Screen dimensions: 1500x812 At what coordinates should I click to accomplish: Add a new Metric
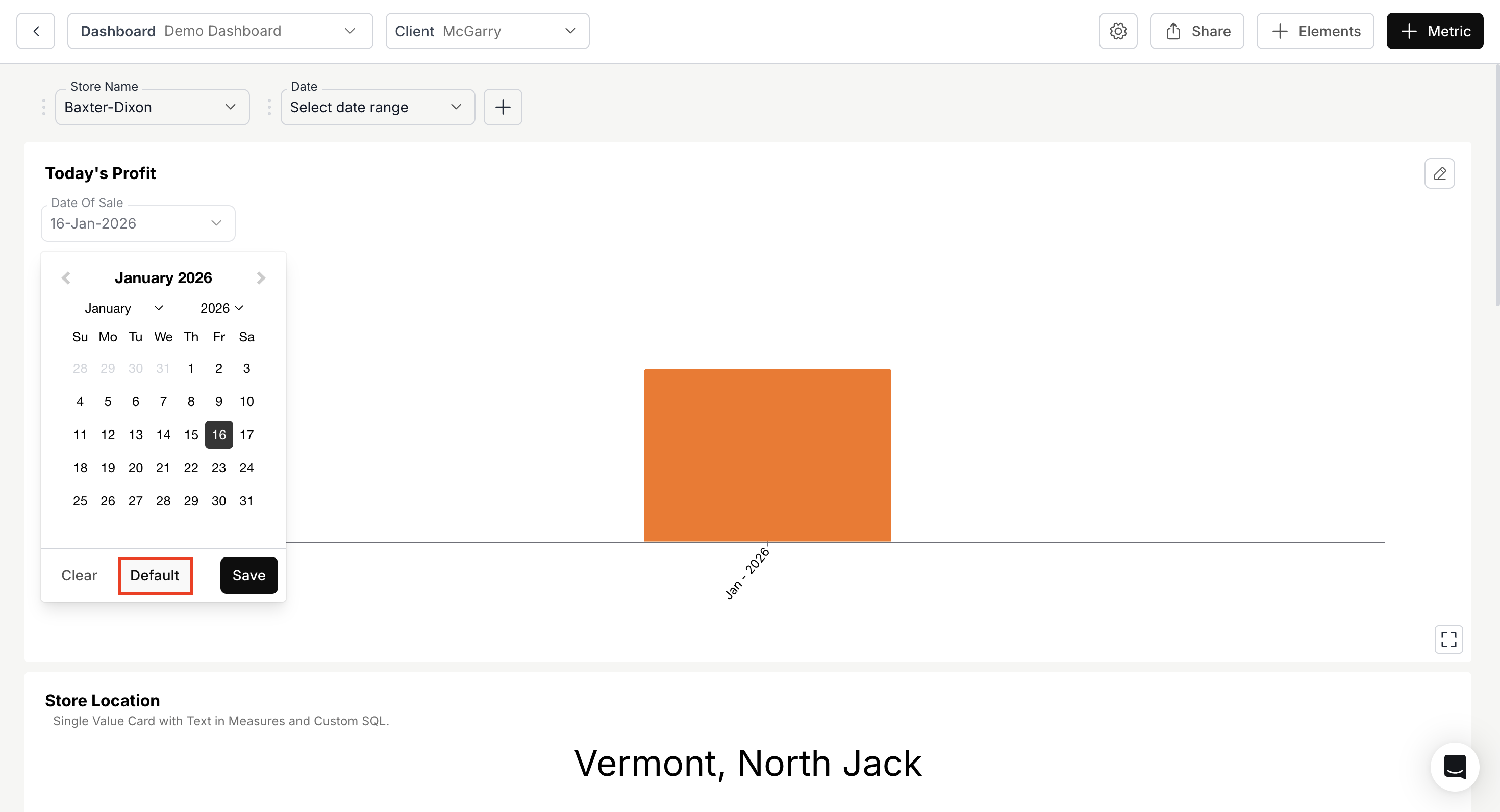[1434, 31]
